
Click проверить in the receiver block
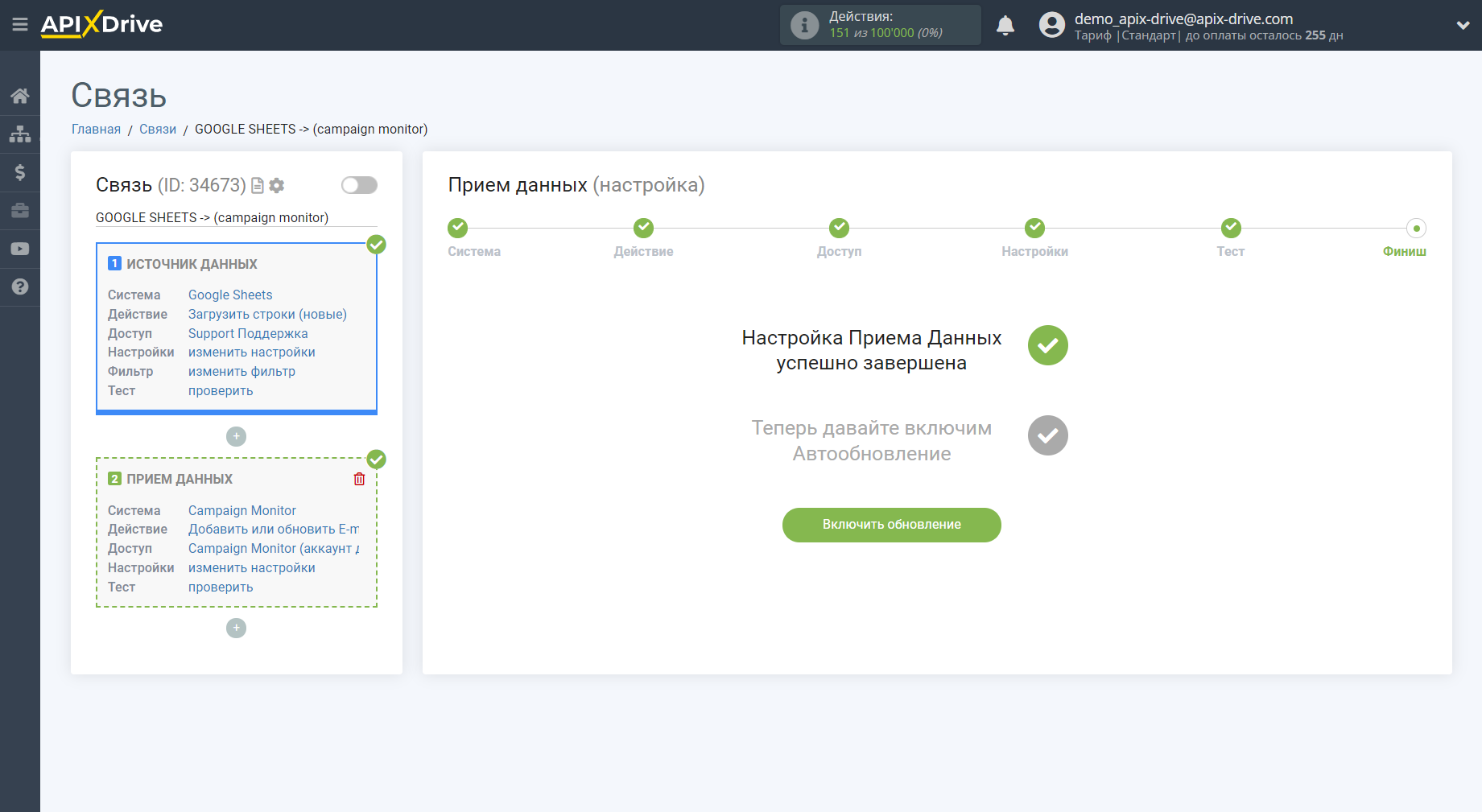point(221,587)
